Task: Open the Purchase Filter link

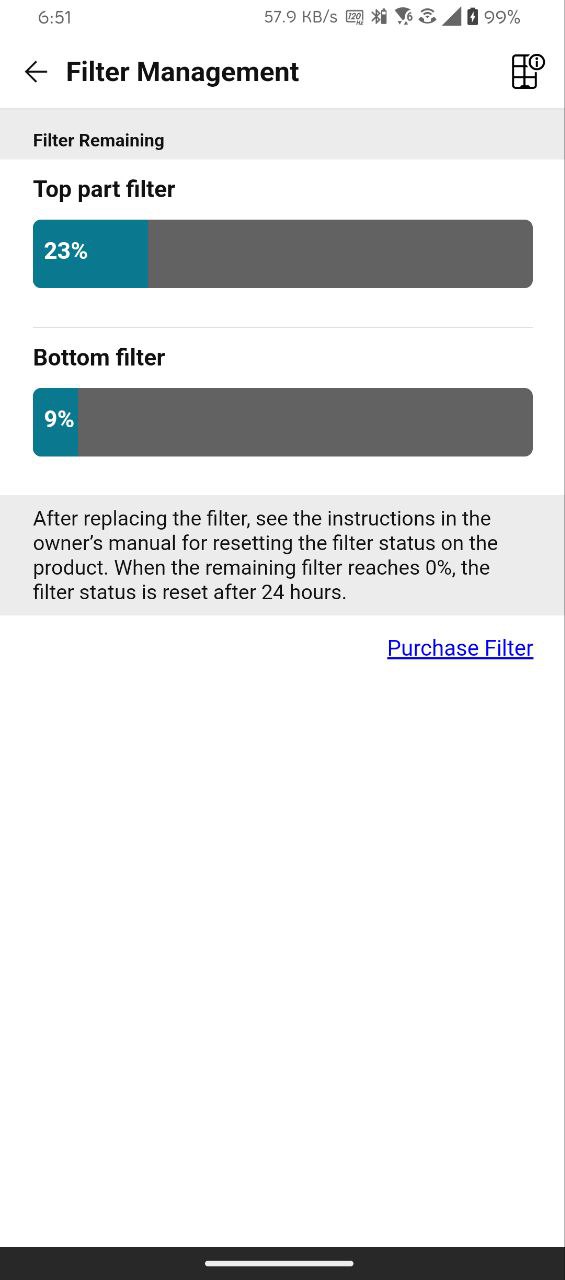Action: click(460, 648)
